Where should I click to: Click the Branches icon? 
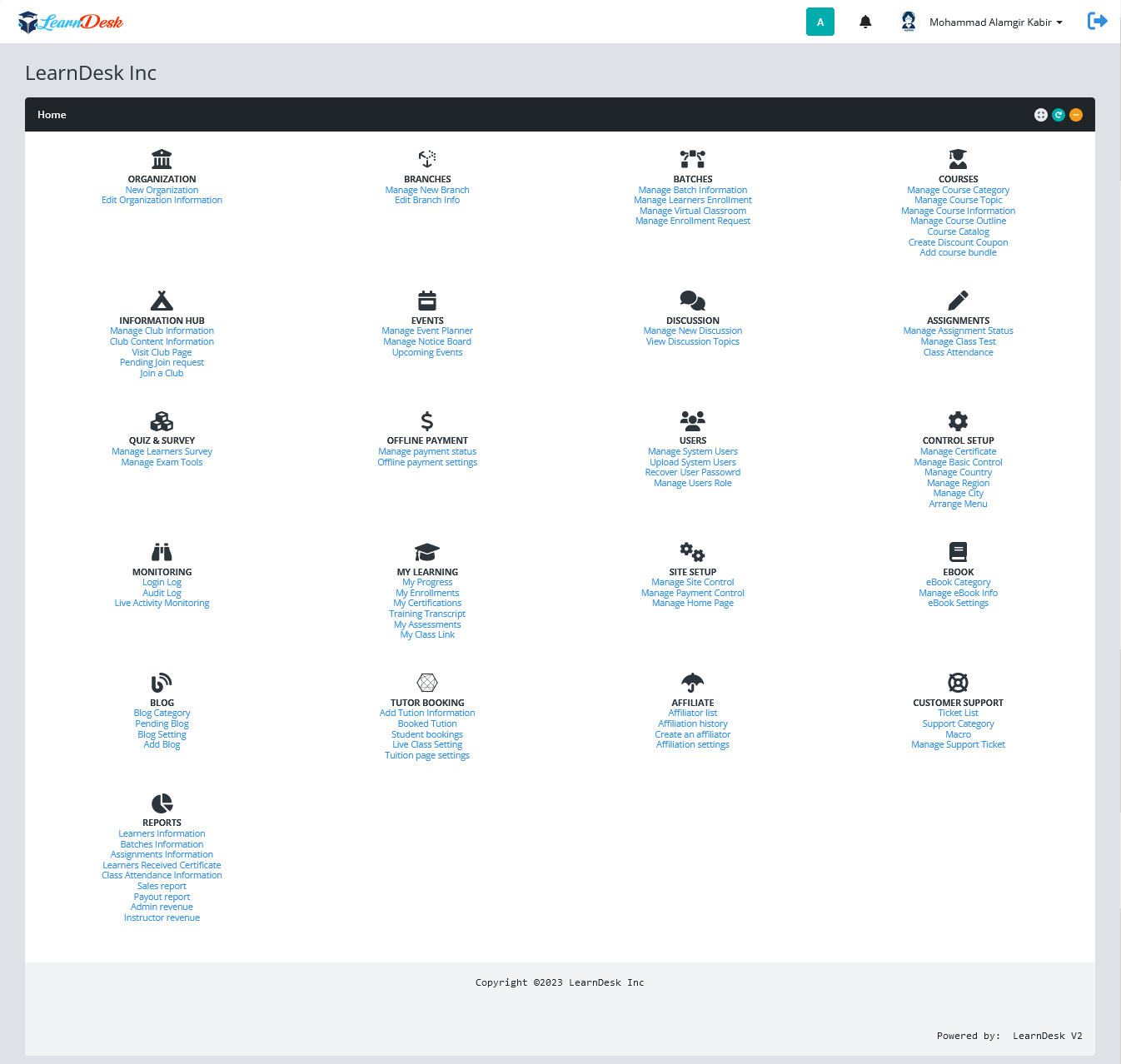427,159
